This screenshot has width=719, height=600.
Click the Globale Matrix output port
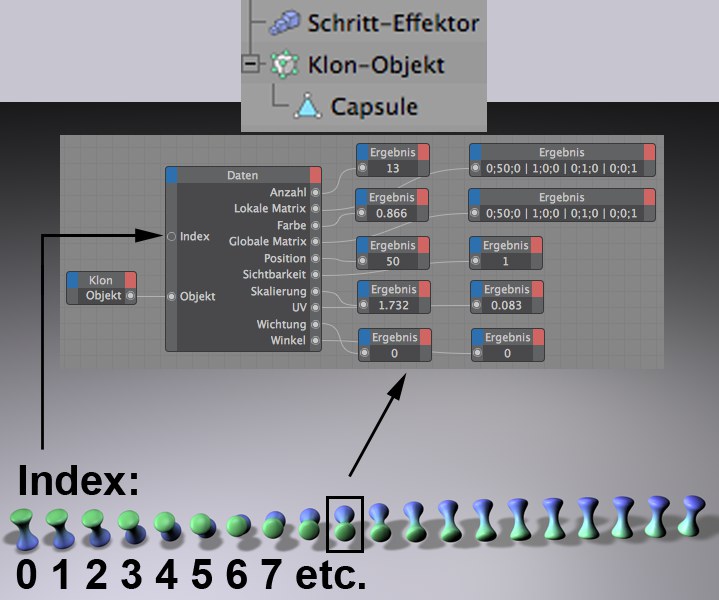click(x=315, y=242)
